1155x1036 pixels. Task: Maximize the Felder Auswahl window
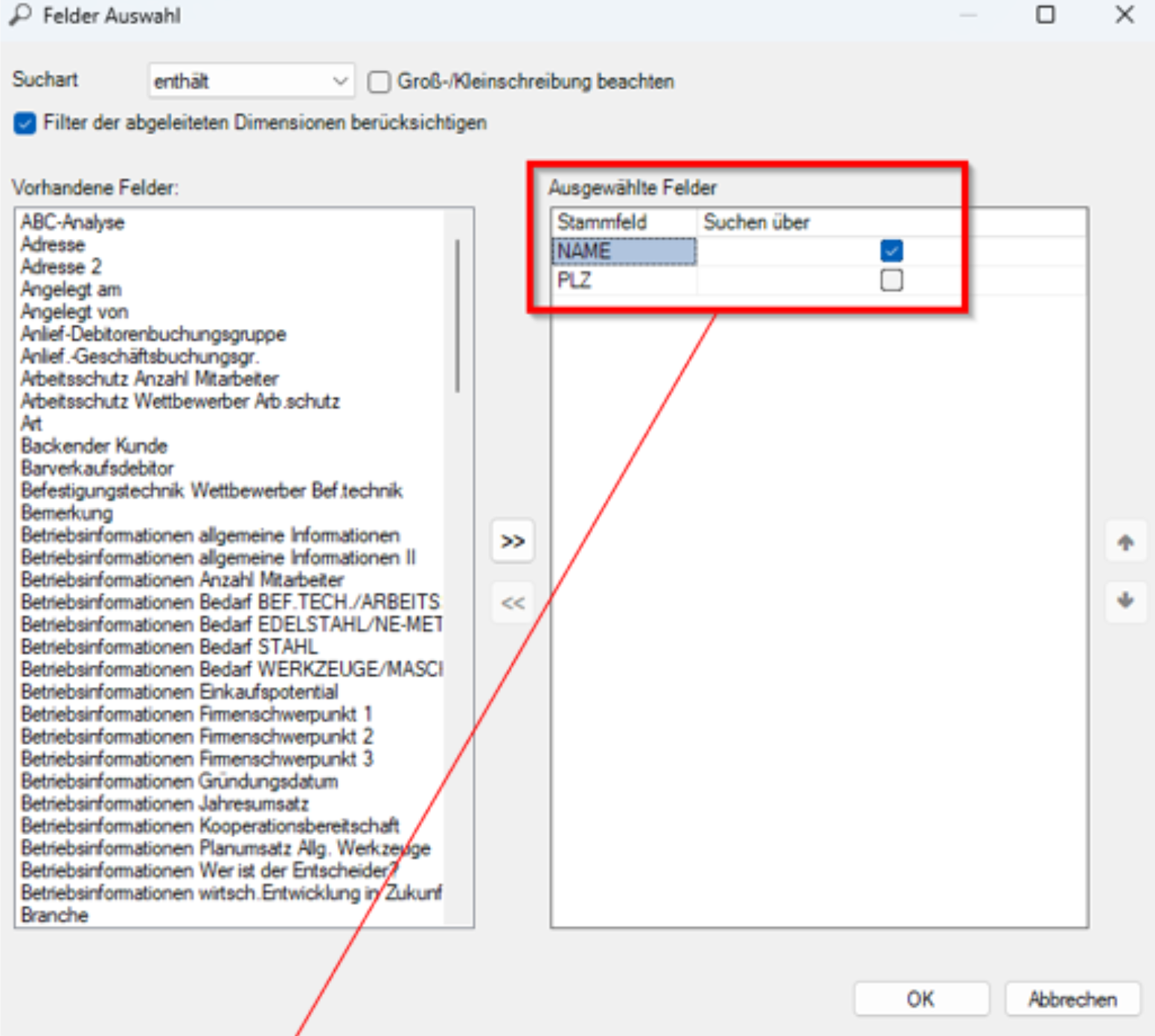(x=1046, y=15)
